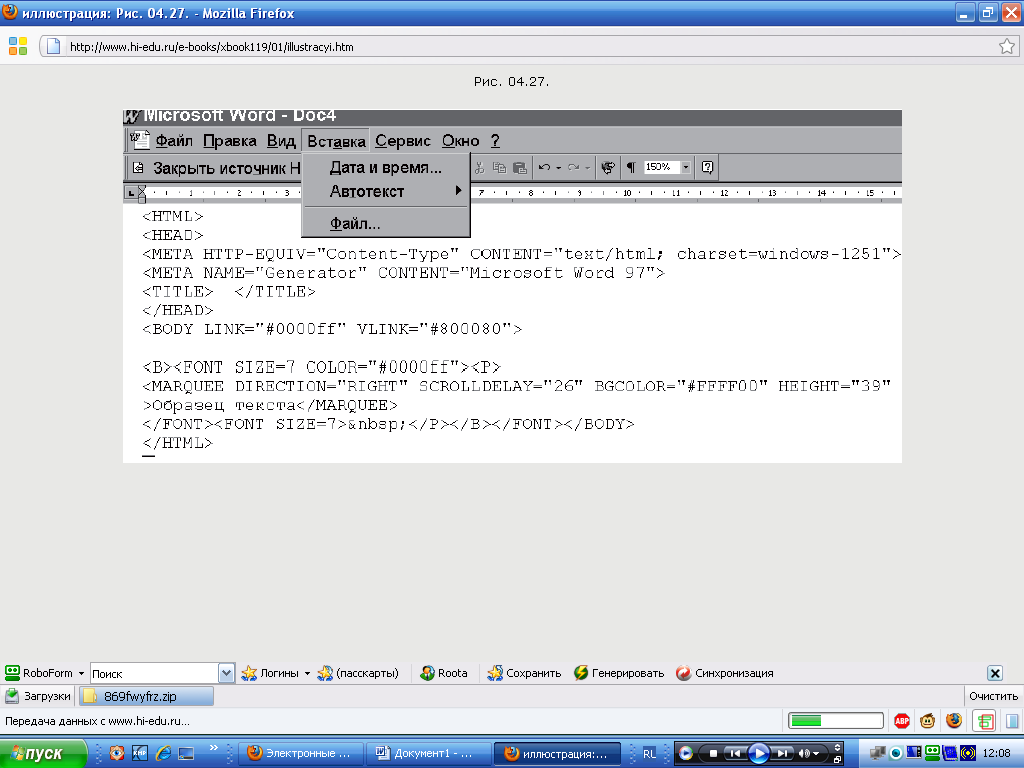Click the RoboForm toolbar button

[39, 673]
